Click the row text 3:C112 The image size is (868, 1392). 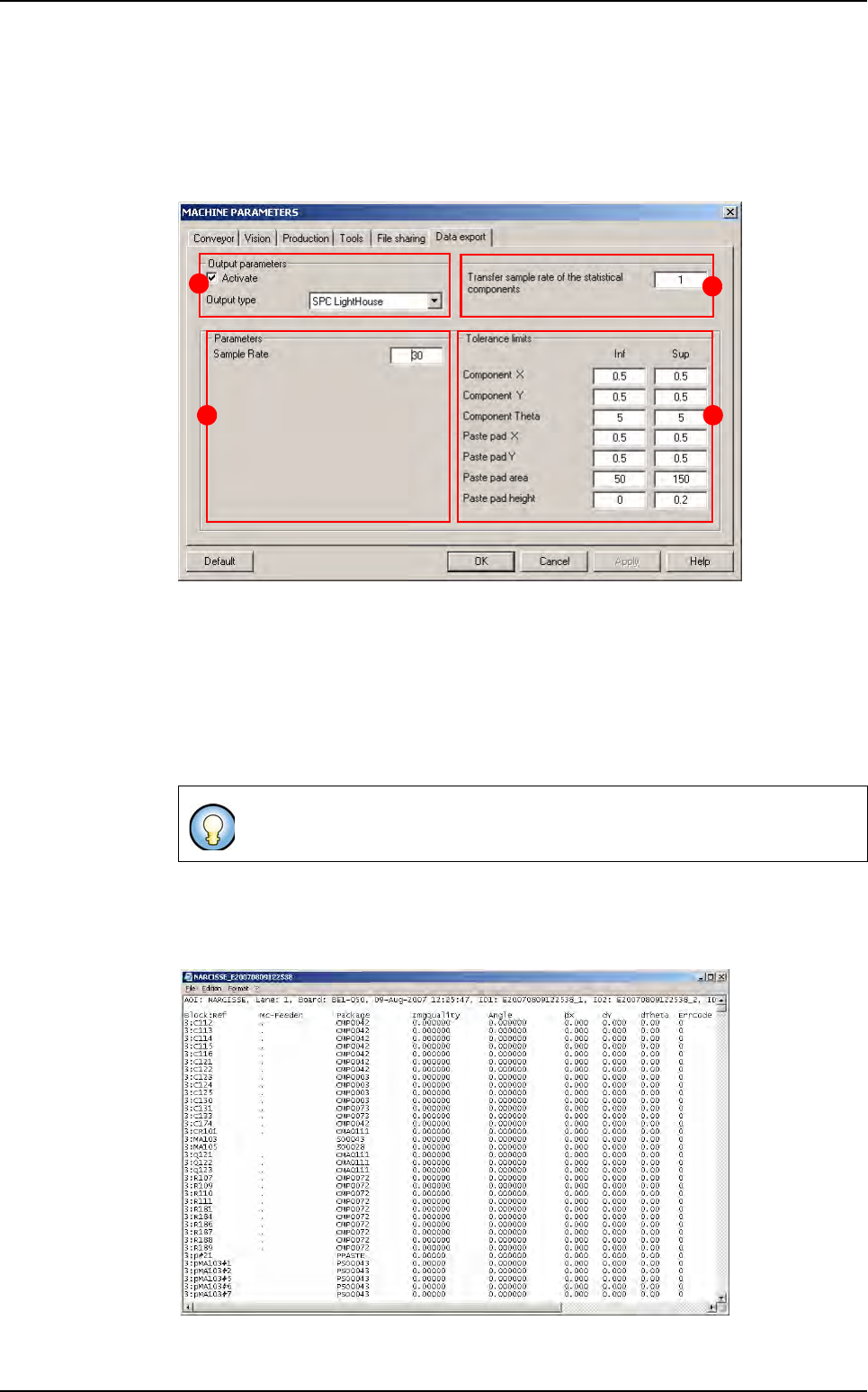[x=199, y=1023]
